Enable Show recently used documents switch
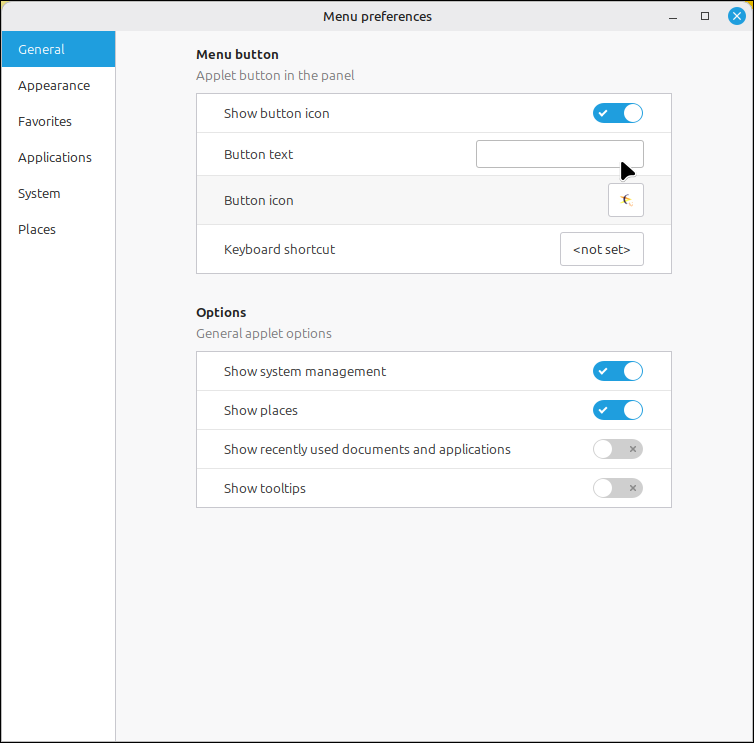Screen dimensions: 754x743 coord(617,449)
